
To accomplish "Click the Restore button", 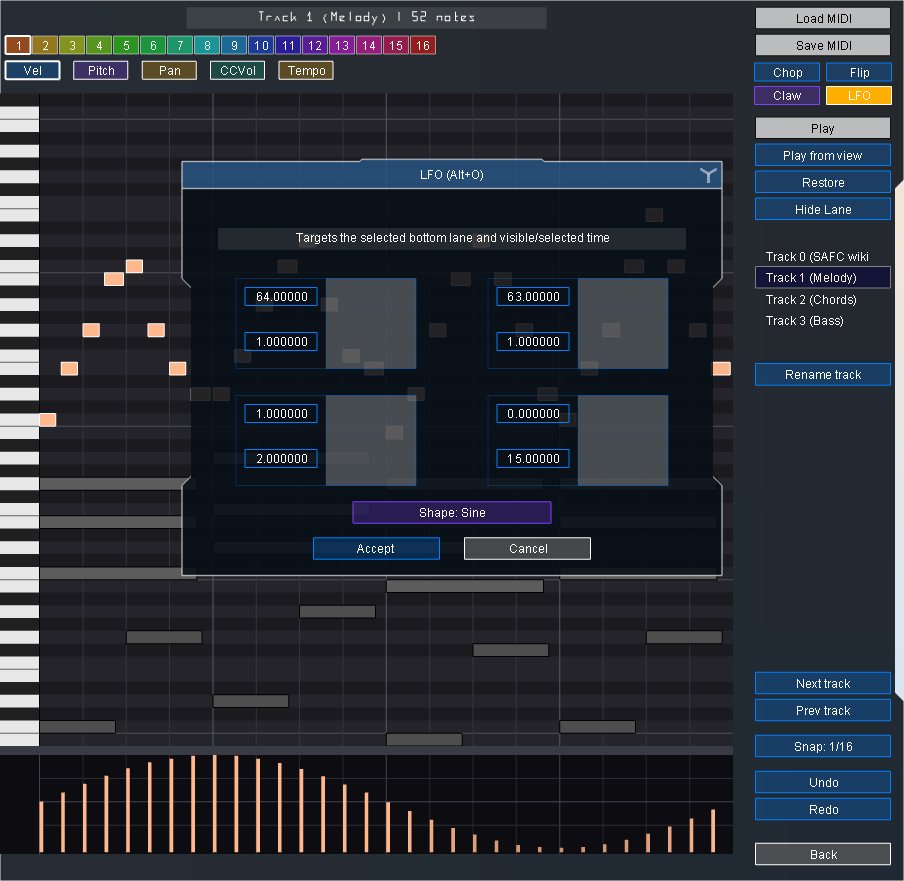I will [823, 183].
